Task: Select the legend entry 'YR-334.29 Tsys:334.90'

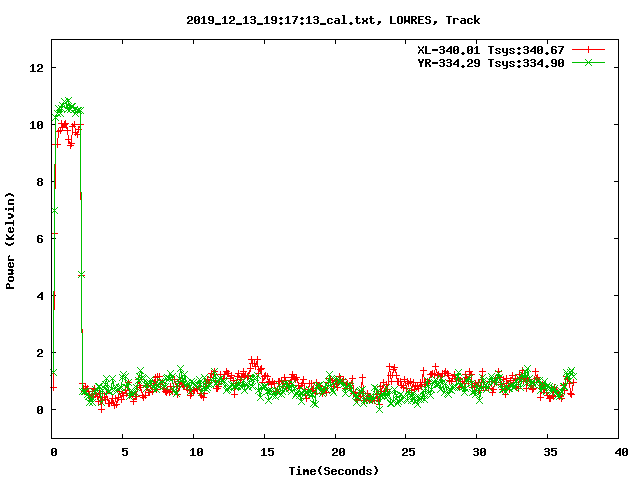Action: click(491, 63)
